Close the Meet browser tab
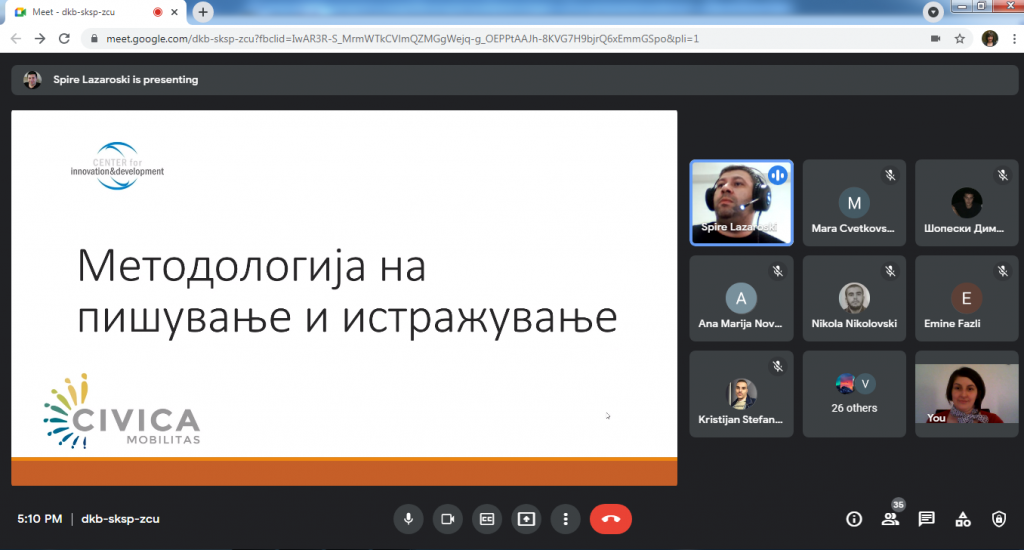The height and width of the screenshot is (550, 1024). click(x=174, y=12)
